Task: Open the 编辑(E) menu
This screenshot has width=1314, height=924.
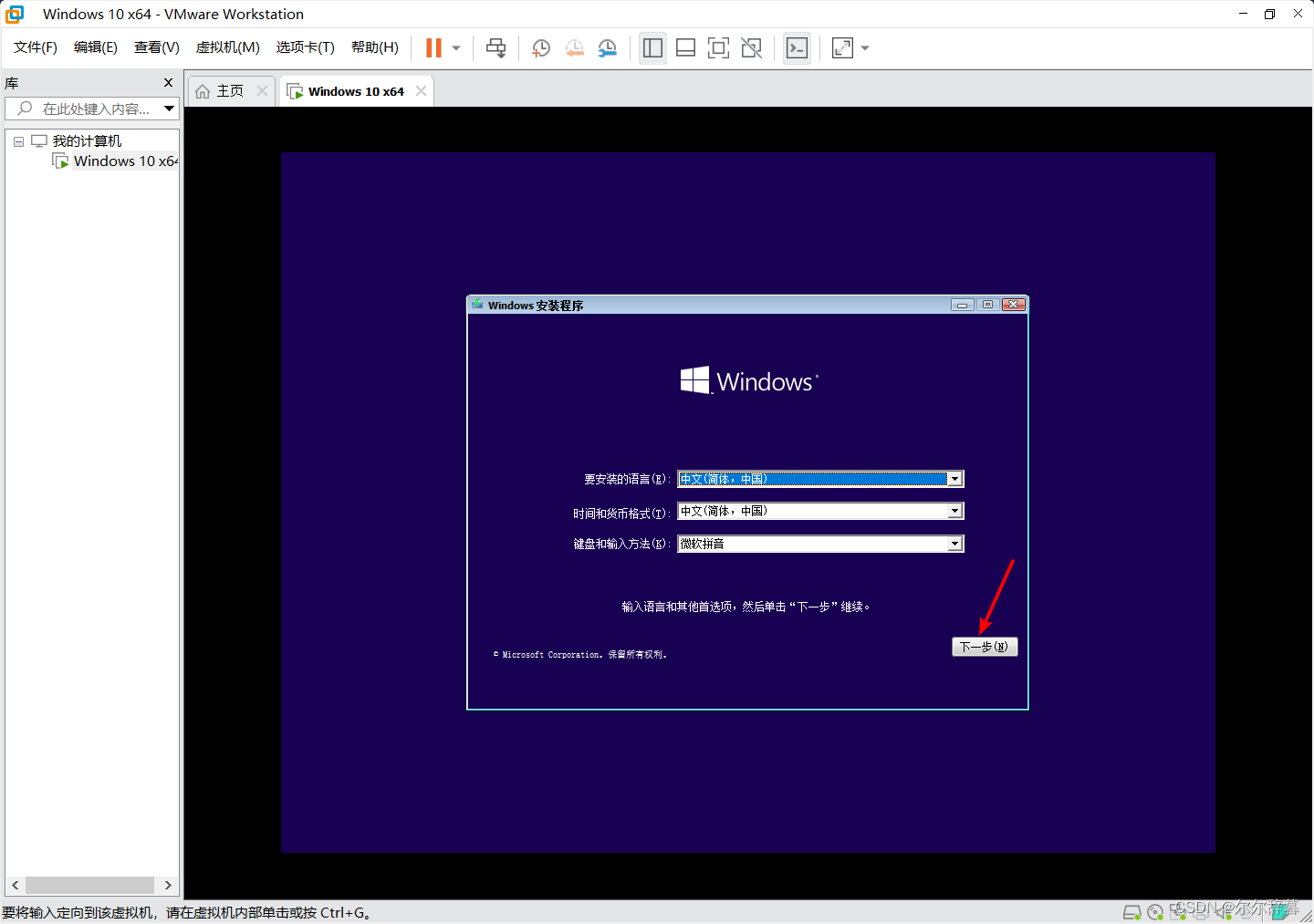Action: 96,47
